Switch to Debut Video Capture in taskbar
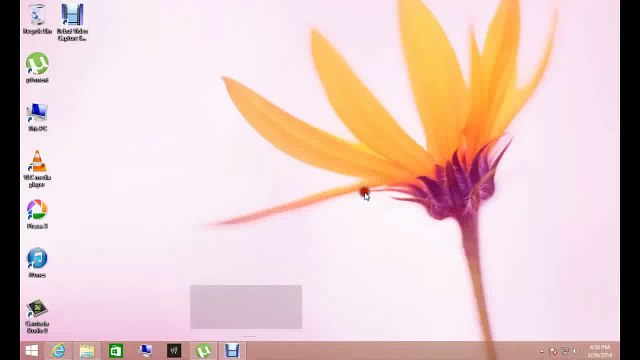This screenshot has height=360, width=640. coord(232,351)
